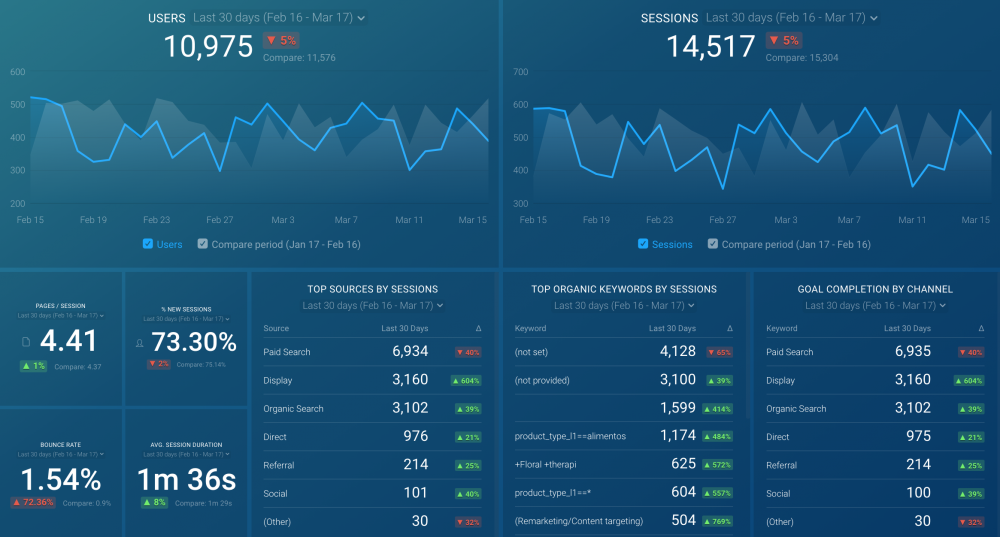Screen dimensions: 1000x537
Task: Click the red 5% decrease badge for Sessions
Action: click(x=784, y=41)
